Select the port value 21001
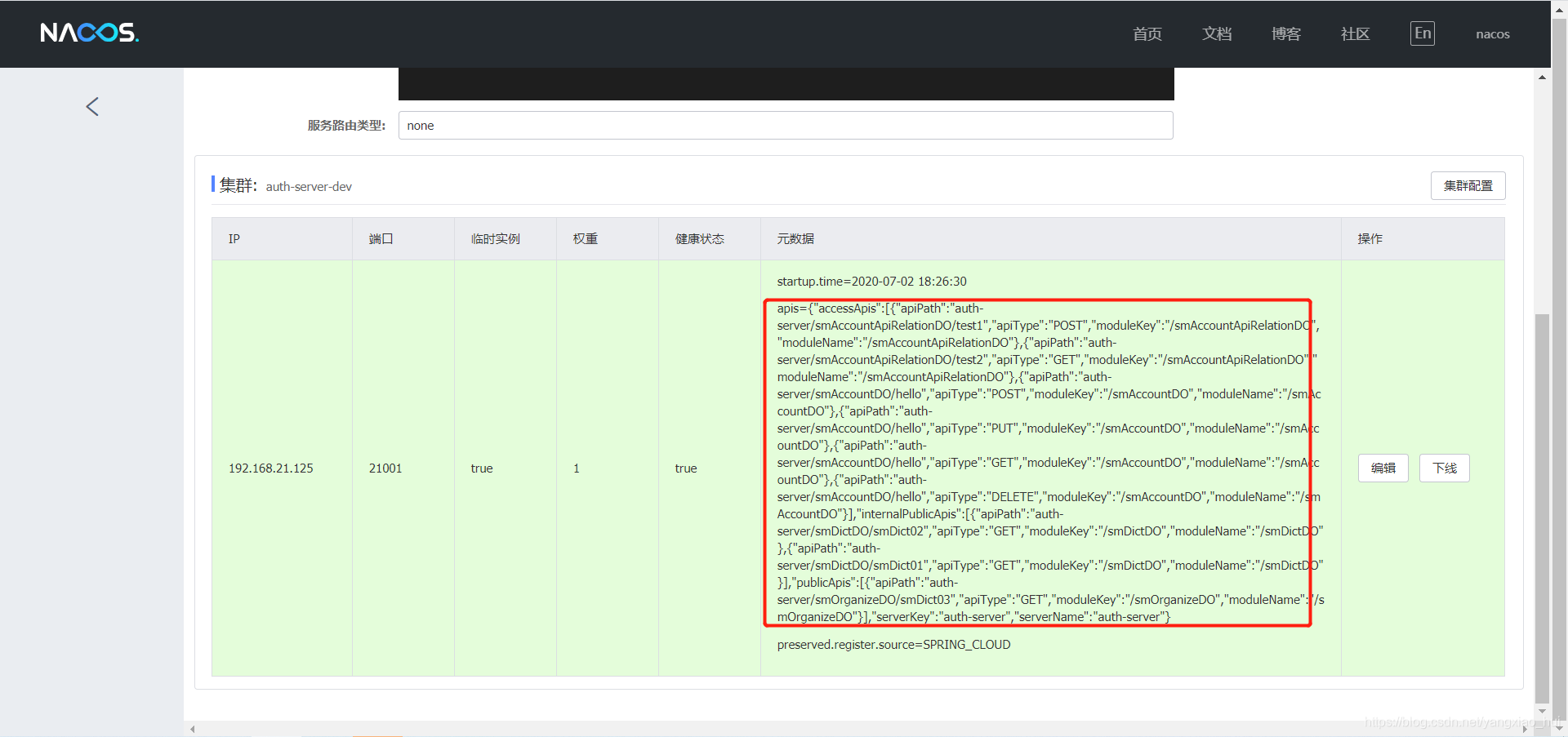This screenshot has height=737, width=1568. (x=385, y=468)
